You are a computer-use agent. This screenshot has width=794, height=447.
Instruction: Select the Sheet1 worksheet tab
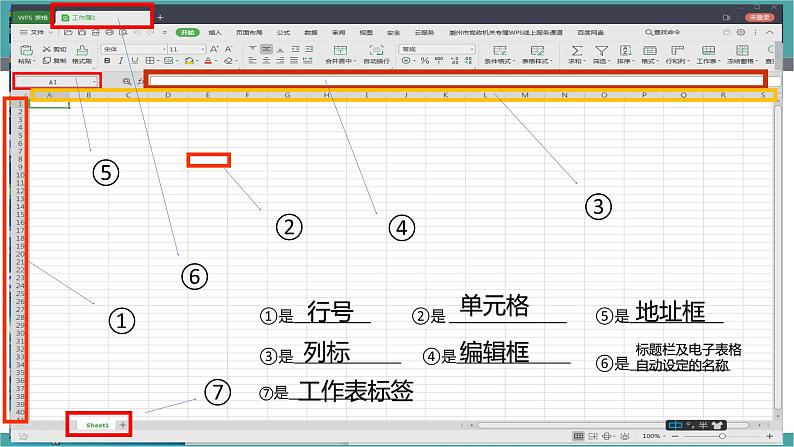pyautogui.click(x=97, y=425)
